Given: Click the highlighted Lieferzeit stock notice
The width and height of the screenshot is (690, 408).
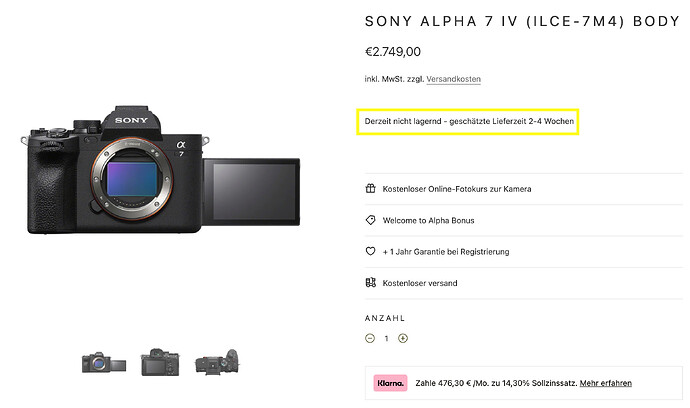Looking at the screenshot, I should 470,122.
